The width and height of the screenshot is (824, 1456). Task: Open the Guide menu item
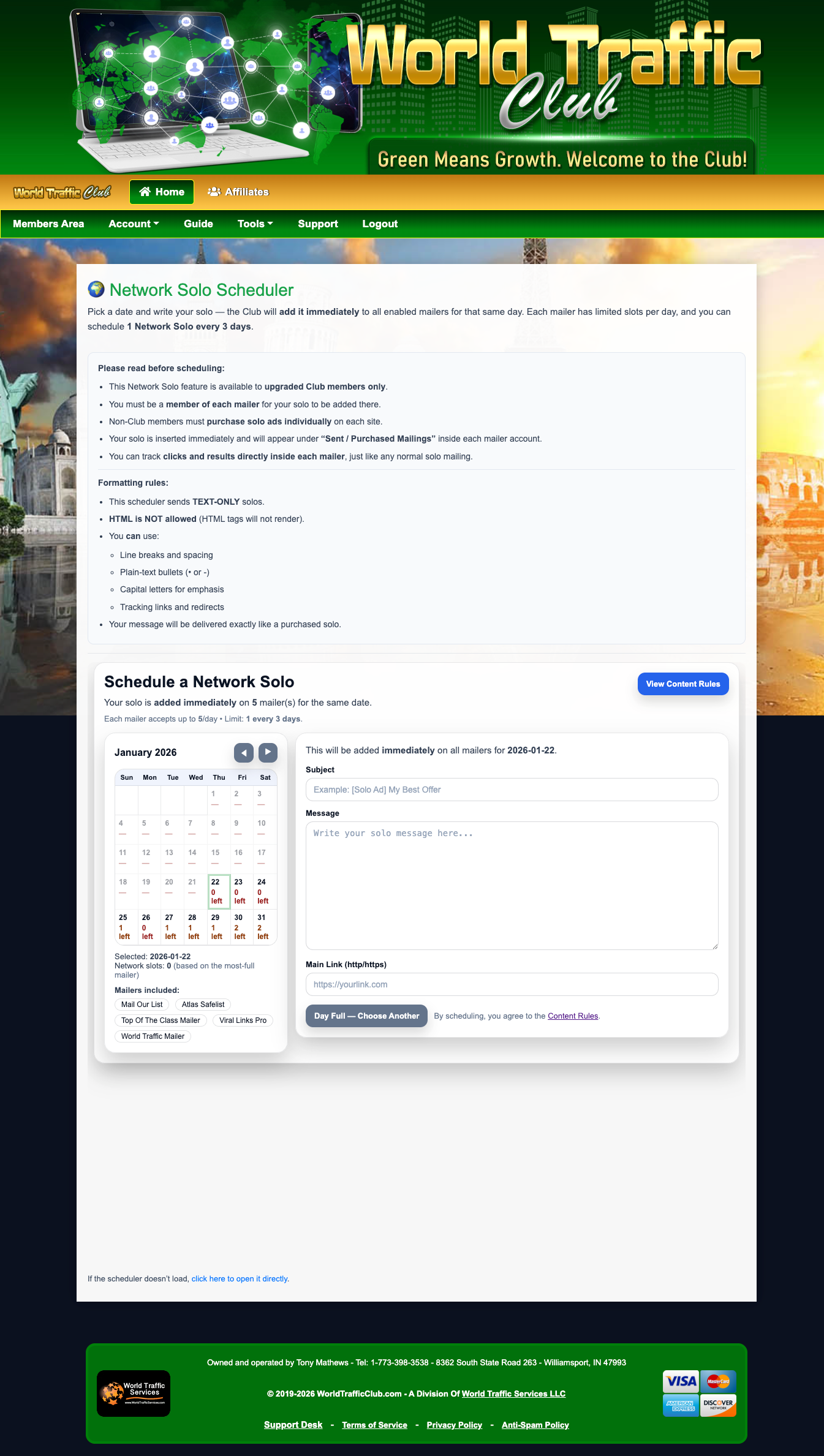point(198,224)
